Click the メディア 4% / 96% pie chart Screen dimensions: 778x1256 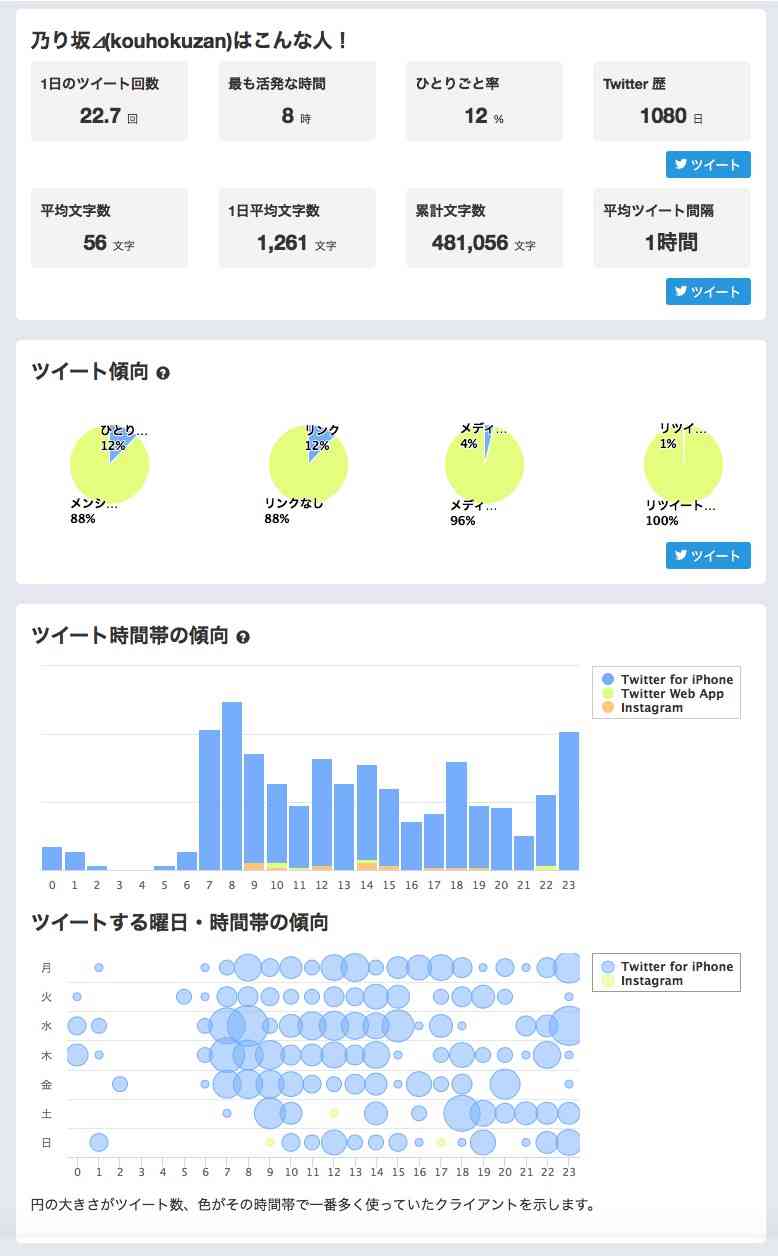[x=484, y=465]
